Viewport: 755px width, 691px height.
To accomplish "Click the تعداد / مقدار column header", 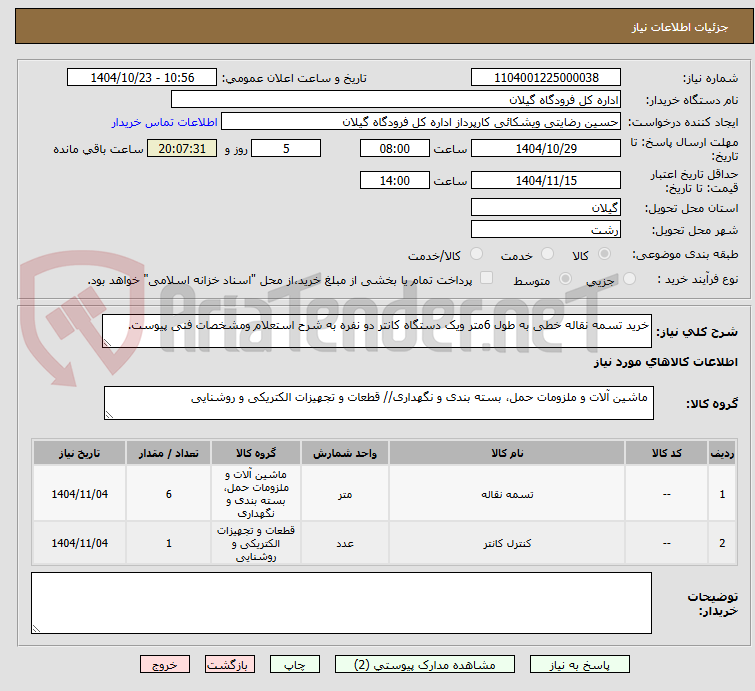I will click(169, 453).
